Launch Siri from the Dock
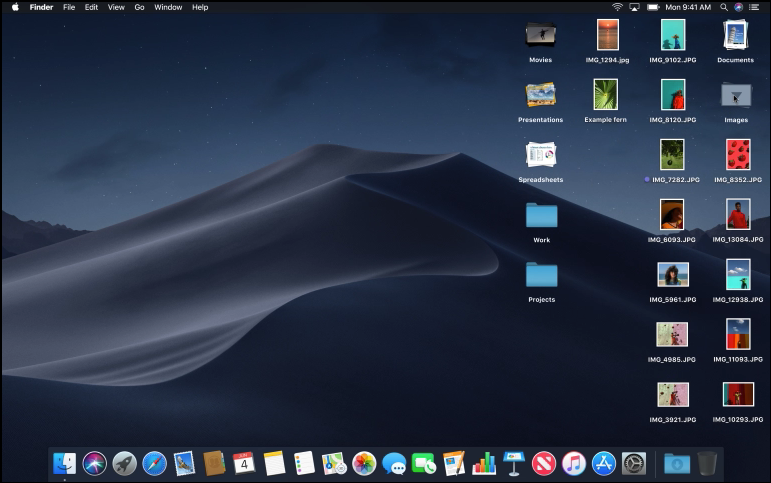The height and width of the screenshot is (483, 771). [94, 463]
